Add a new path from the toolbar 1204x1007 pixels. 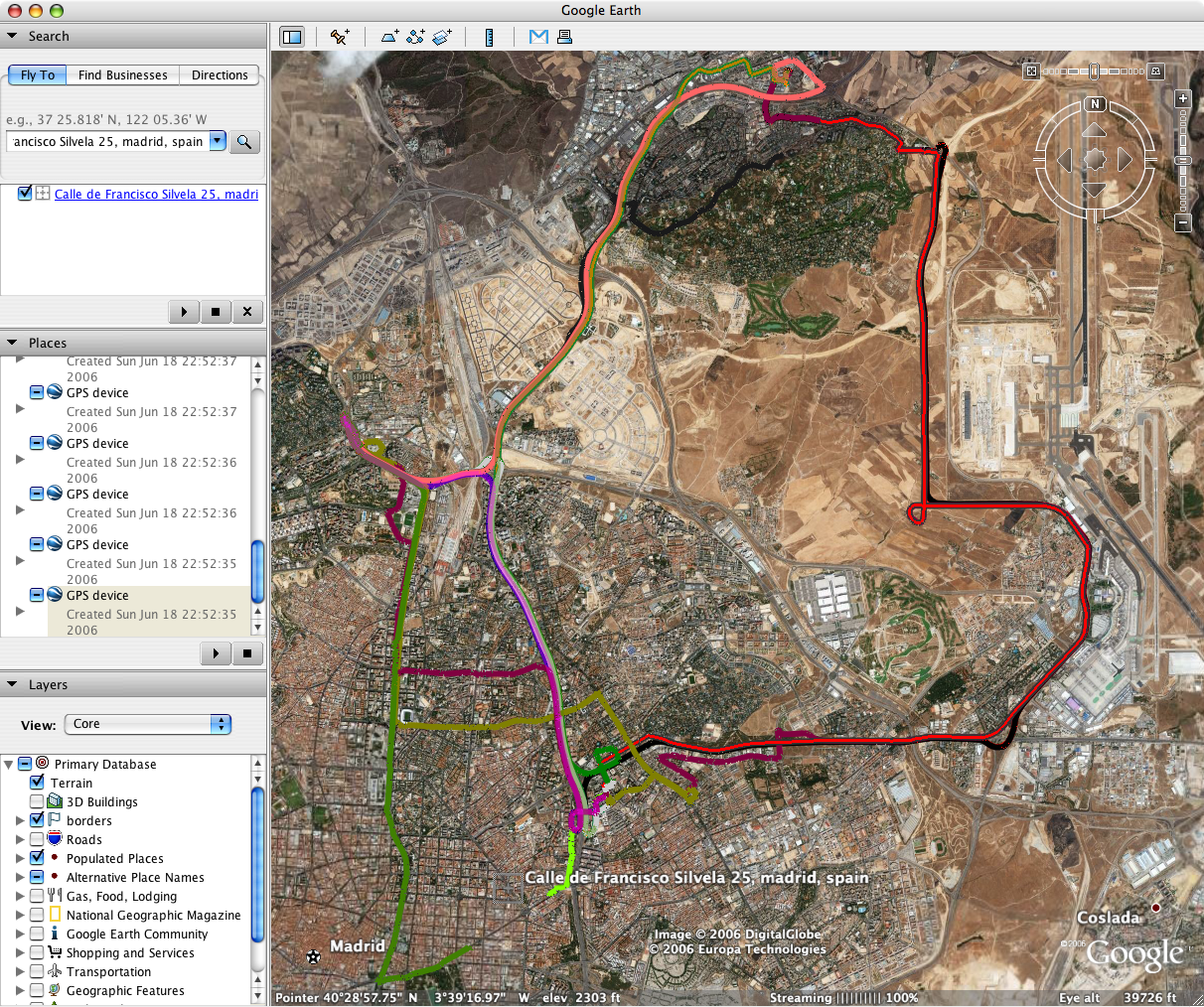click(x=416, y=37)
